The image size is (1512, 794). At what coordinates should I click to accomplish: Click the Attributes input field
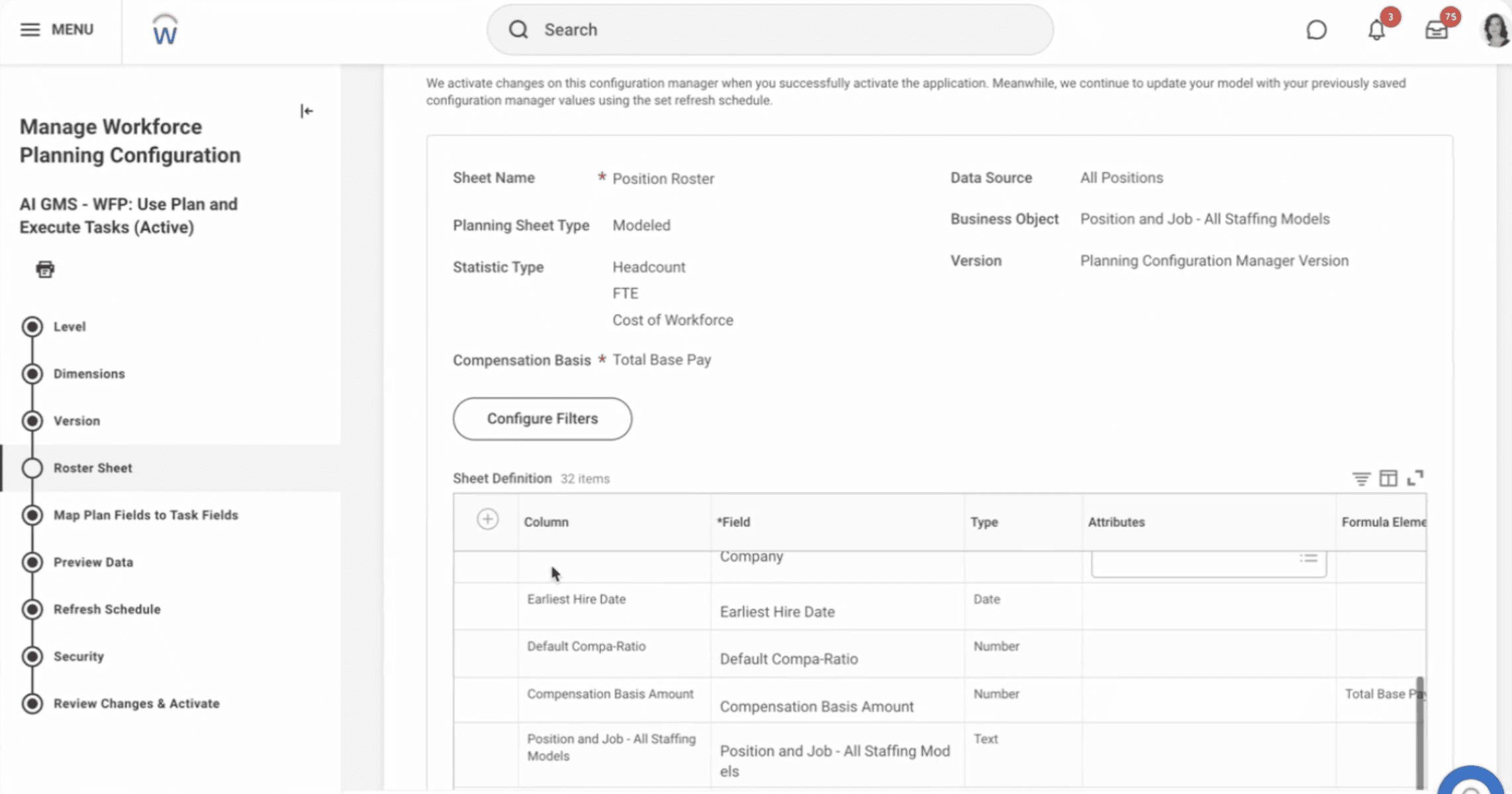(1208, 564)
